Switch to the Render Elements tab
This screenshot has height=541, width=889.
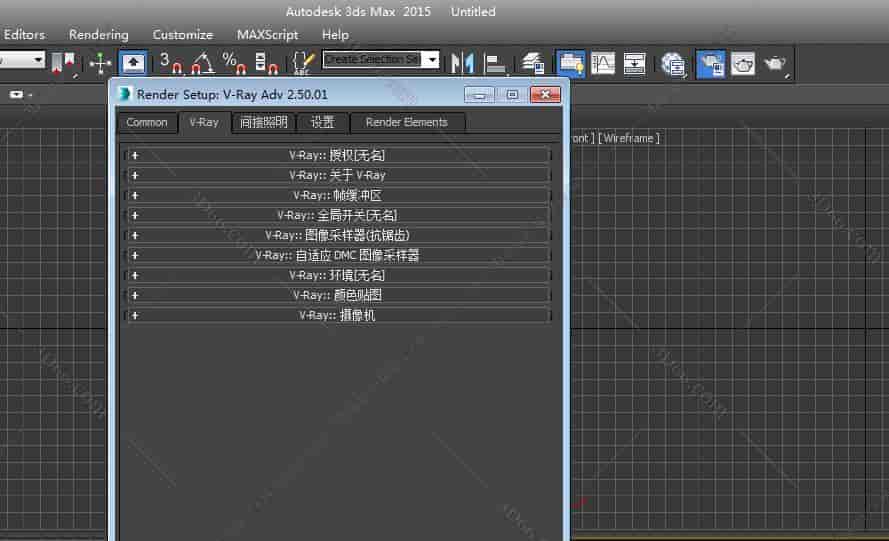[406, 122]
